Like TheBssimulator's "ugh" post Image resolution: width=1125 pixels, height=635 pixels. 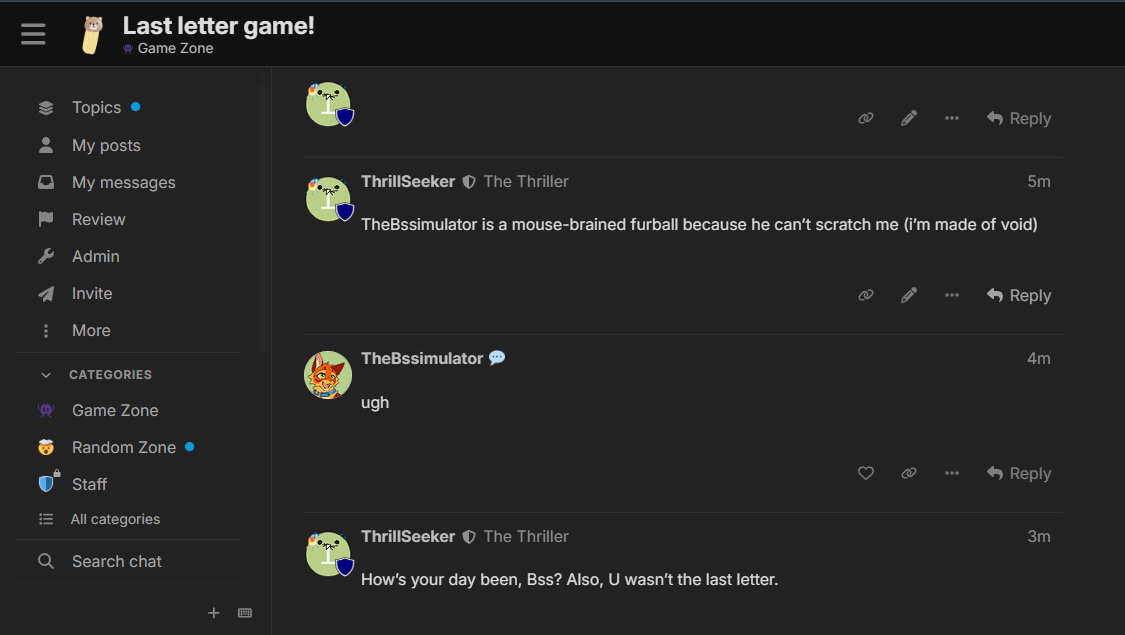(866, 474)
